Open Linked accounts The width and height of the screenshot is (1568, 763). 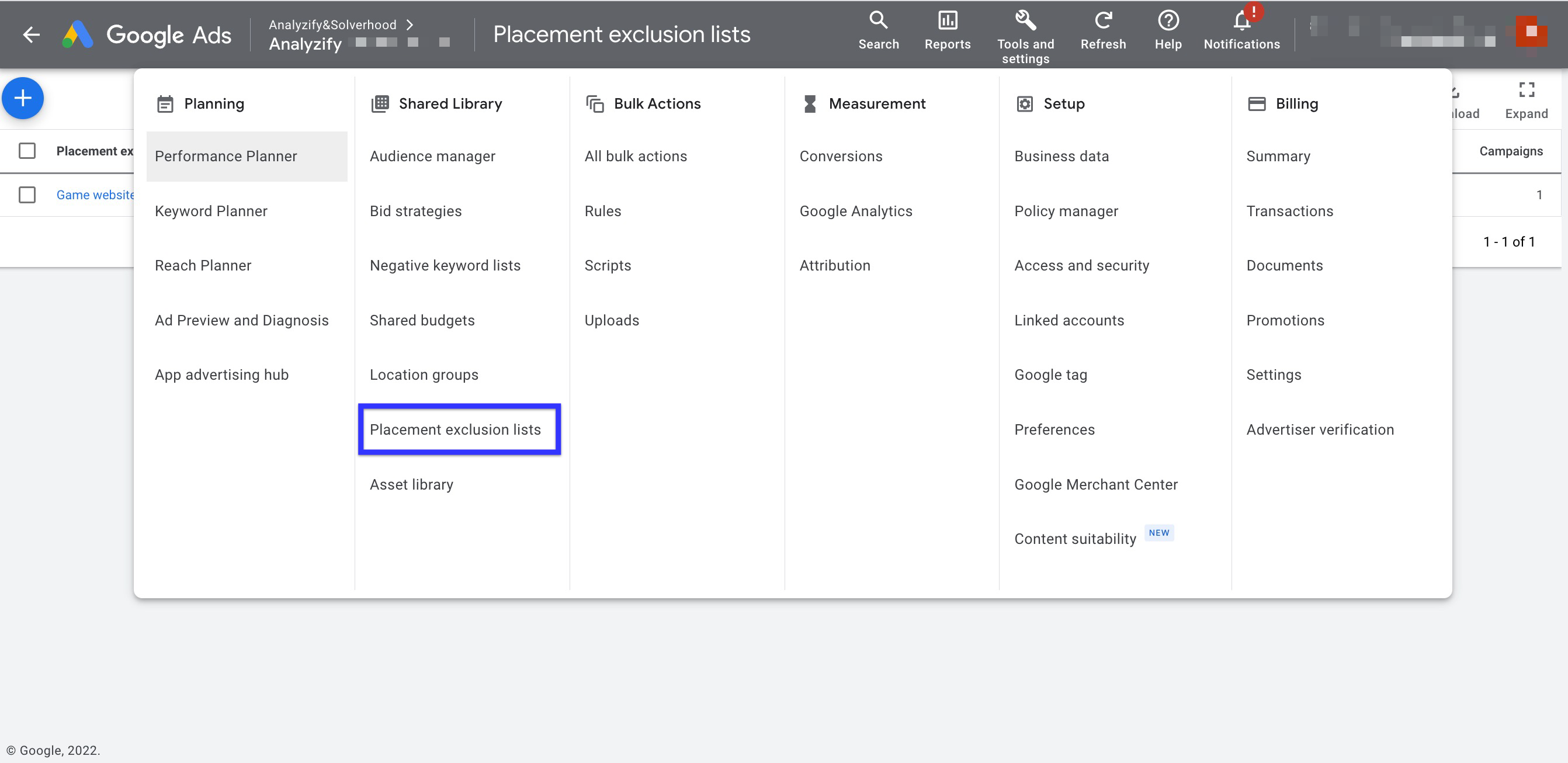pyautogui.click(x=1069, y=320)
